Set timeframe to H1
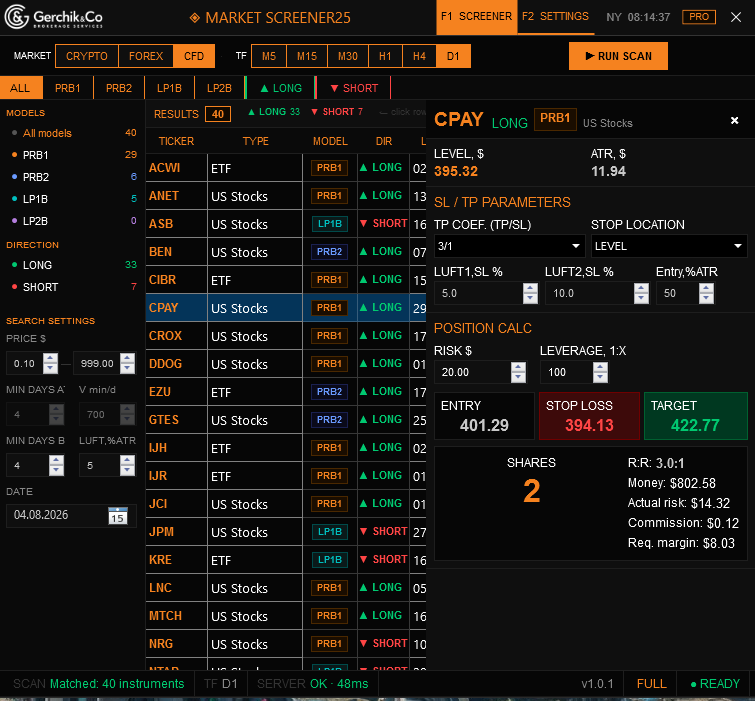755x701 pixels. pos(385,56)
